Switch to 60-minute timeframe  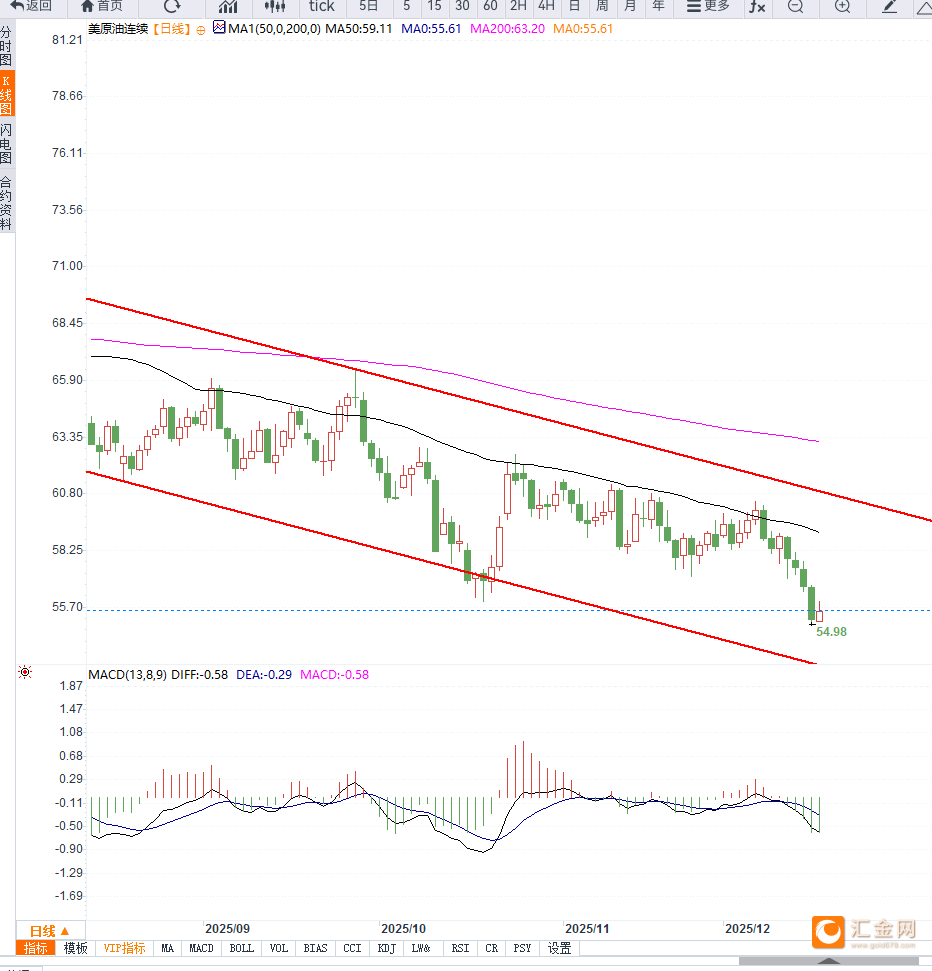coord(490,6)
